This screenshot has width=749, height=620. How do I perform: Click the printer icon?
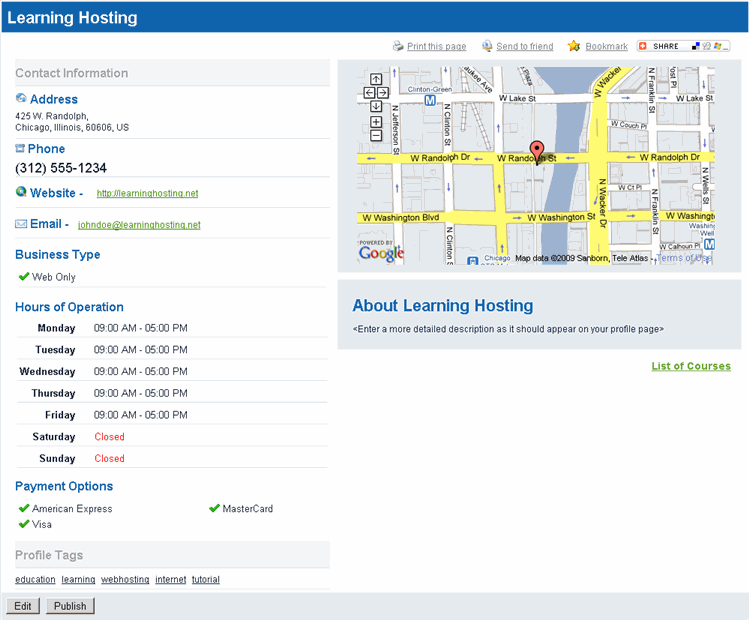[398, 46]
